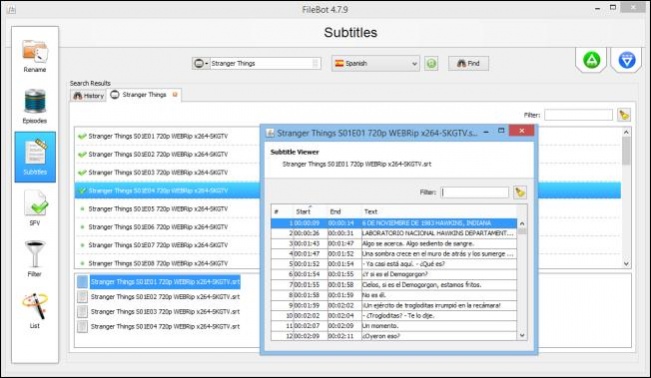The image size is (651, 378).
Task: Click the Subtitle Viewer Filter field
Action: (475, 192)
